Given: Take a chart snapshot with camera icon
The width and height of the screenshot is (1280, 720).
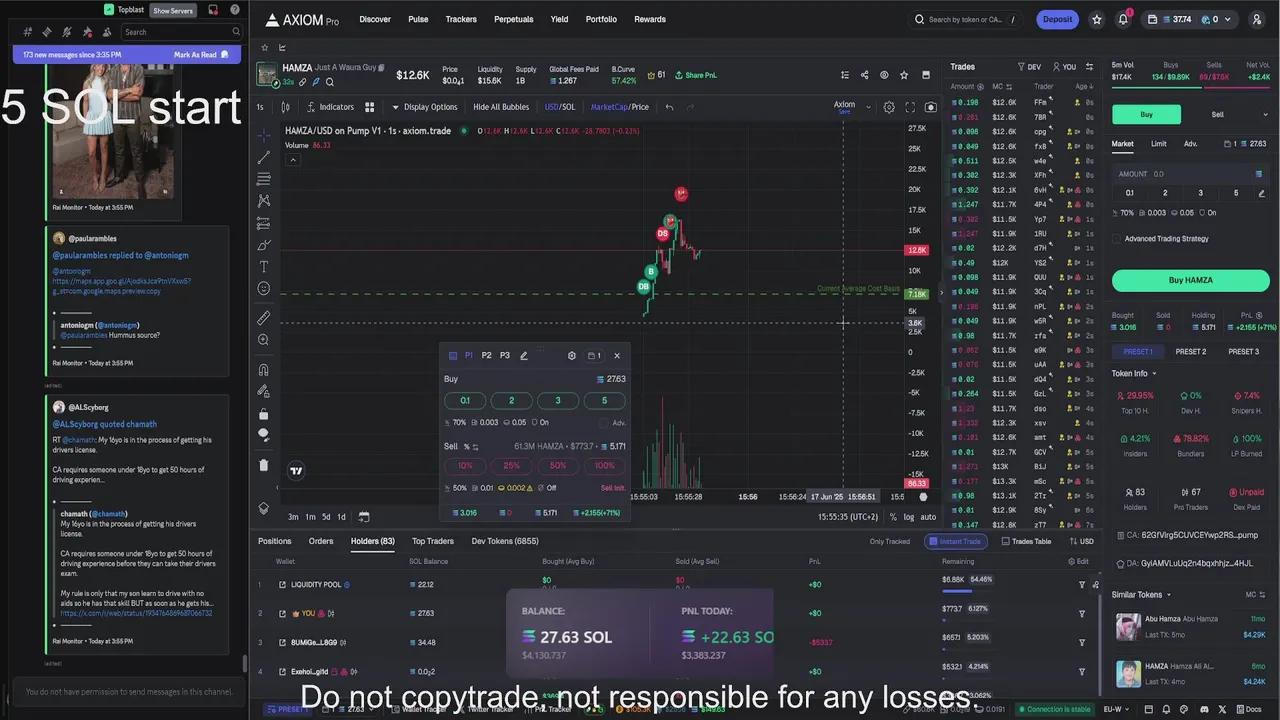Looking at the screenshot, I should (x=931, y=107).
